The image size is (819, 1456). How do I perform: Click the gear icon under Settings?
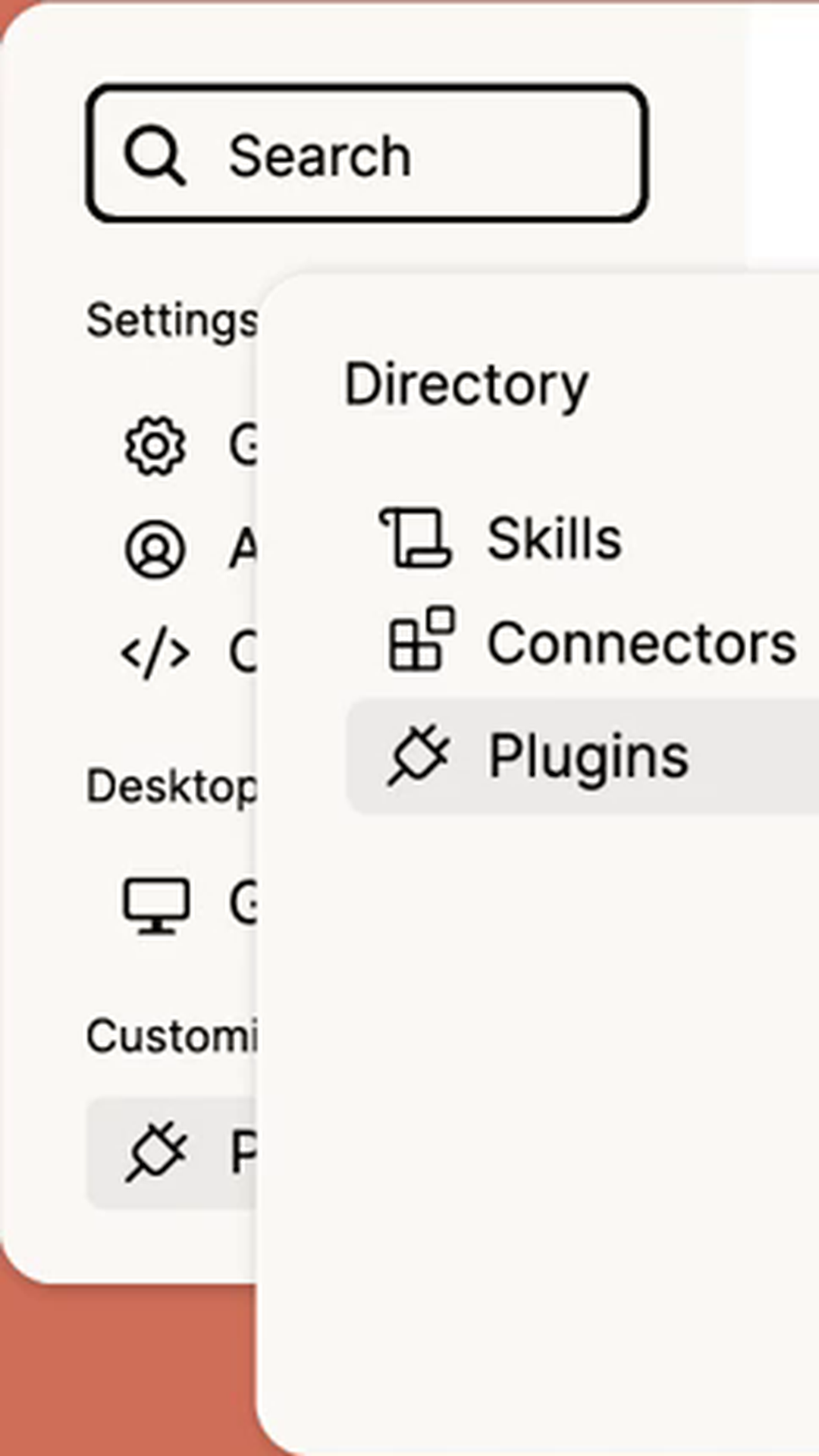[x=155, y=446]
